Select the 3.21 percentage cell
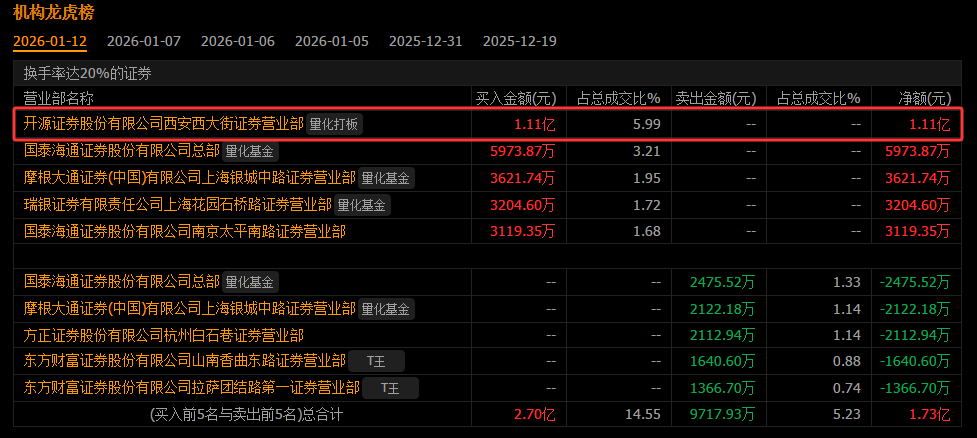 pos(649,151)
